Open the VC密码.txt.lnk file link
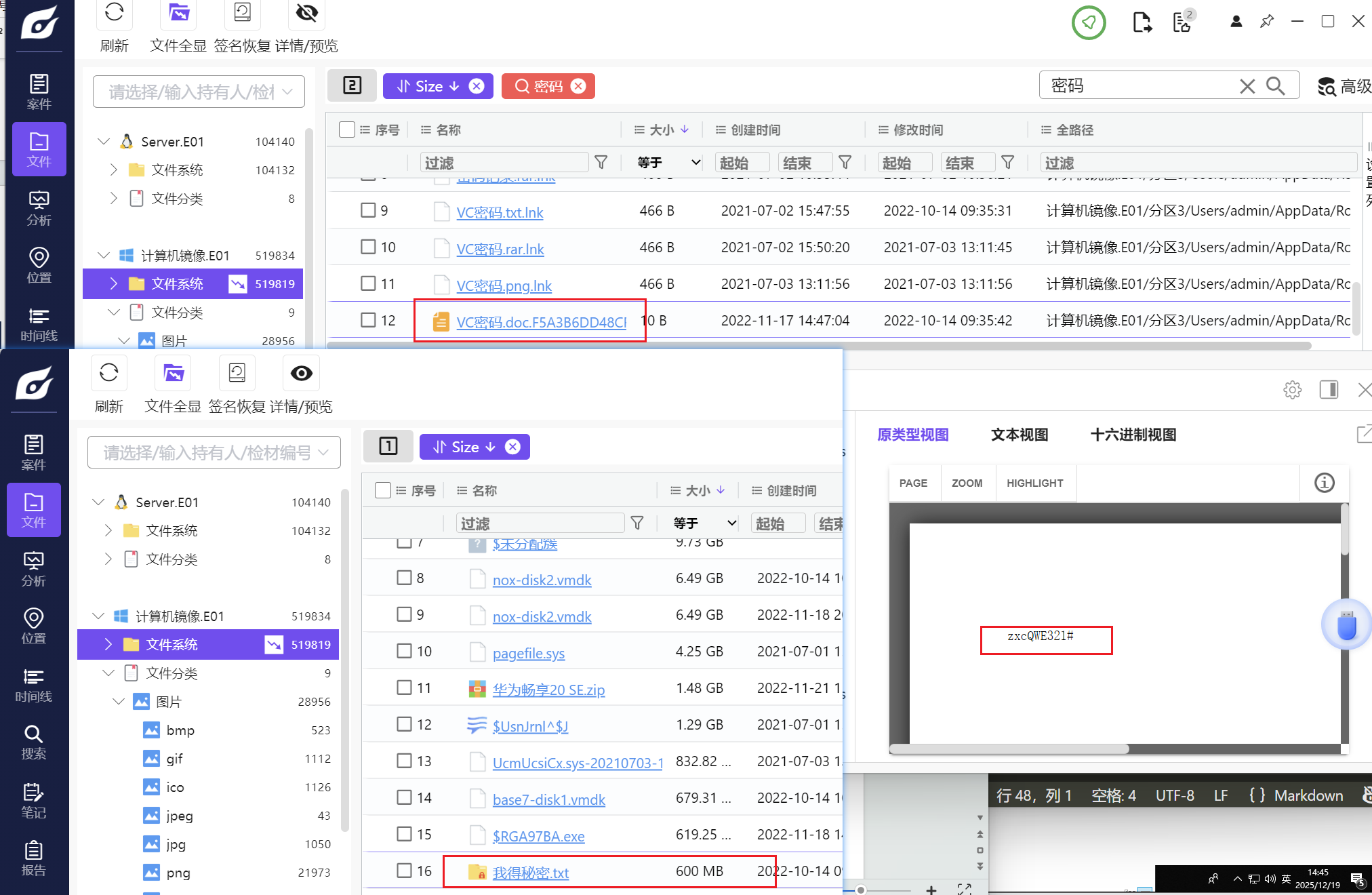 click(500, 212)
